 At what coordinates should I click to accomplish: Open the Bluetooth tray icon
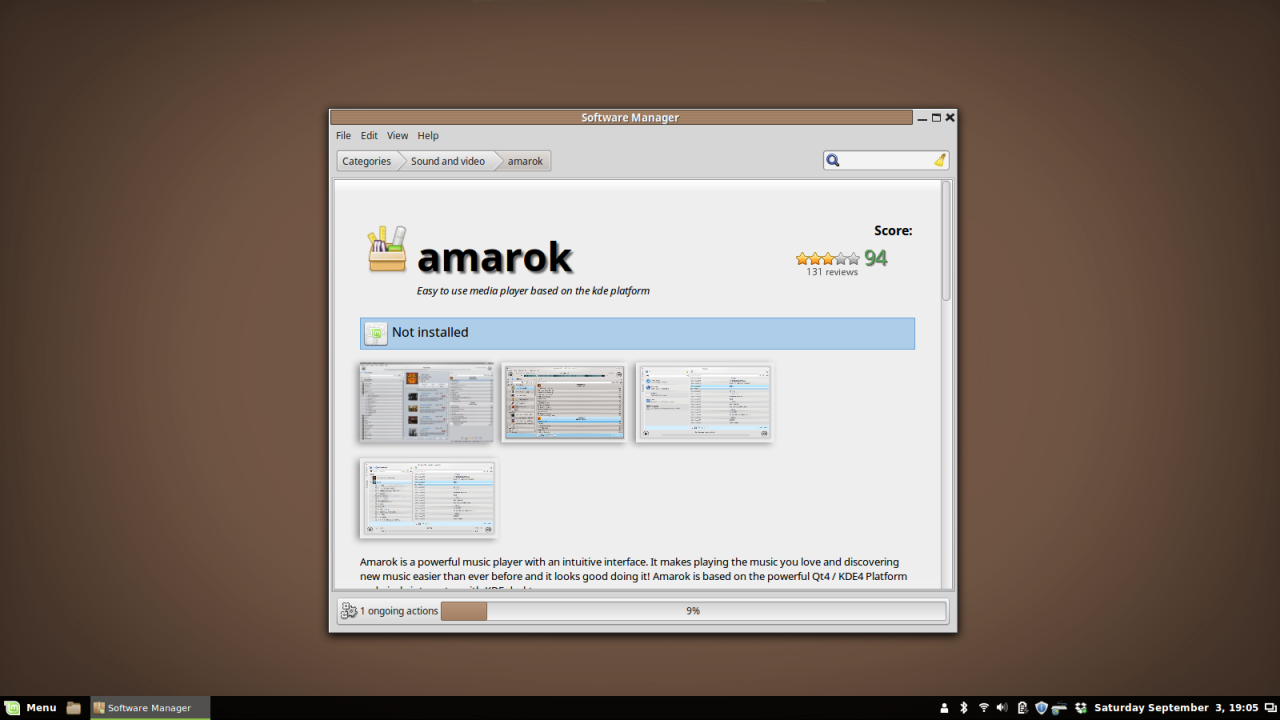(964, 708)
